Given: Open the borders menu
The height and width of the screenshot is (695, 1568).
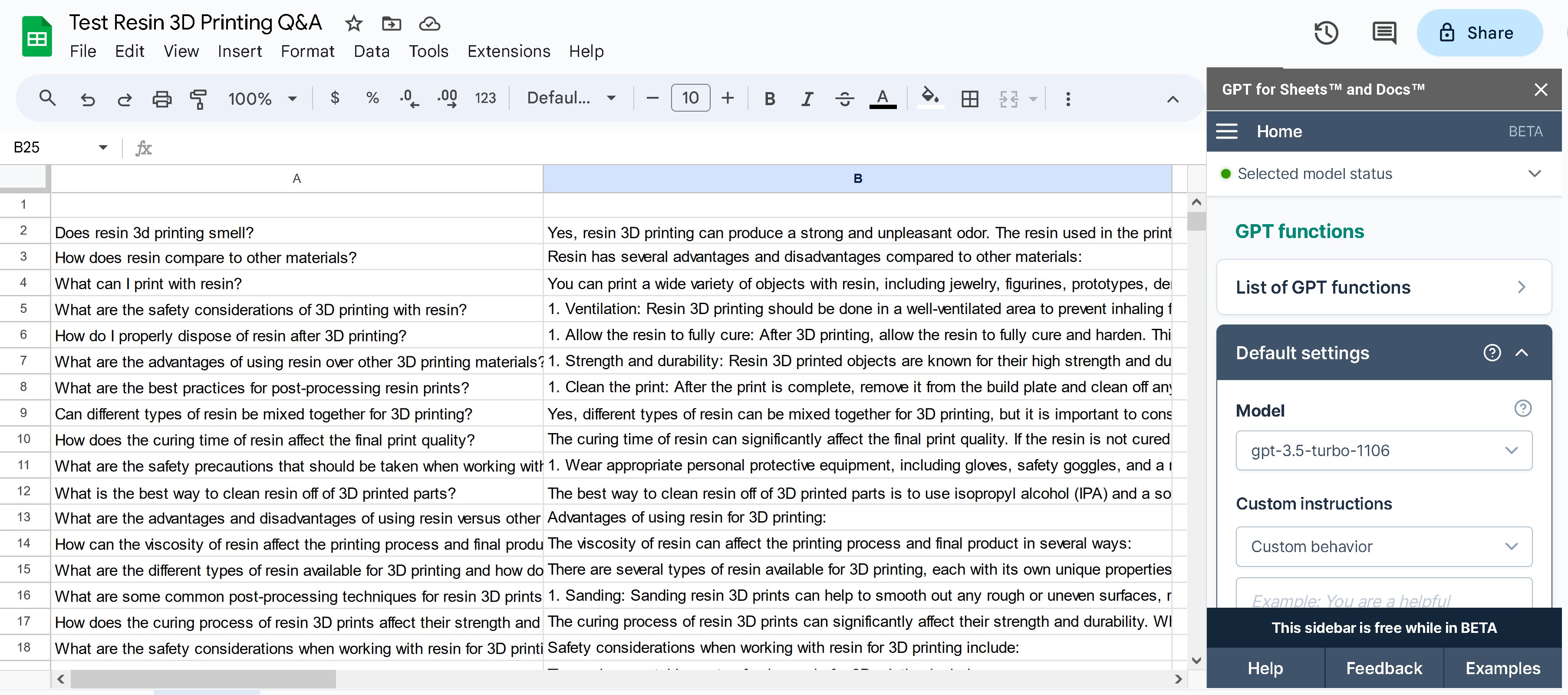Looking at the screenshot, I should tap(970, 99).
